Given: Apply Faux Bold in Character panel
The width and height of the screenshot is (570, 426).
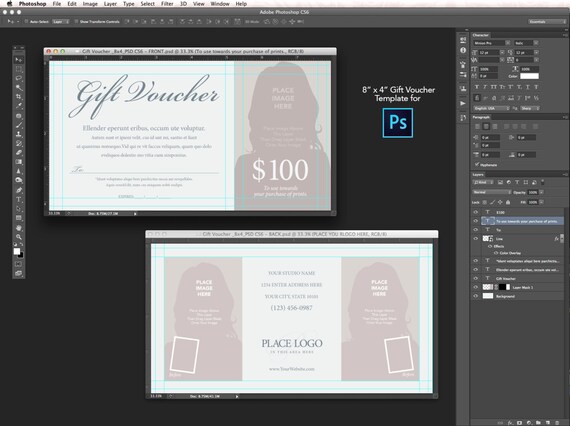Looking at the screenshot, I should 477,87.
